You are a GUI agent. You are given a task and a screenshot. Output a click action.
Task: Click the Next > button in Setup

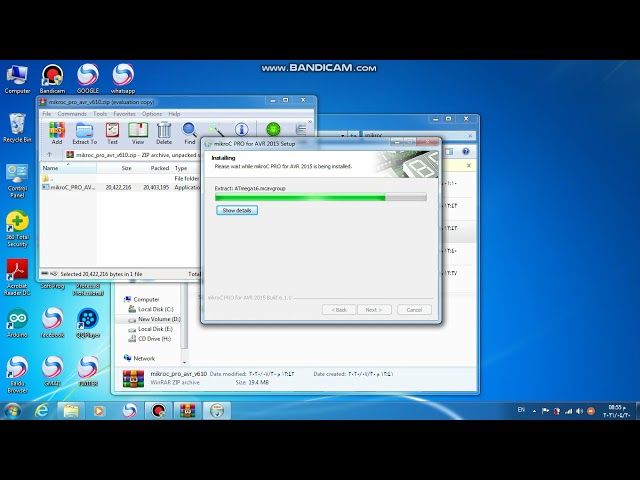coord(374,310)
